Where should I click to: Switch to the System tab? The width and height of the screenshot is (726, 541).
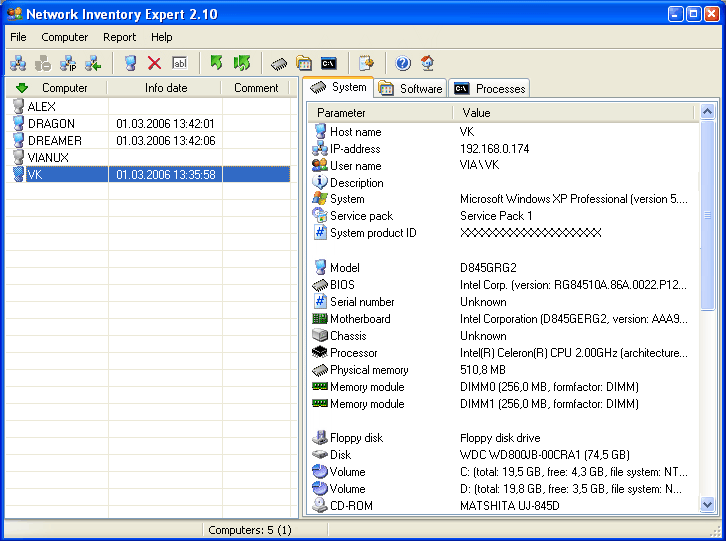pos(338,87)
